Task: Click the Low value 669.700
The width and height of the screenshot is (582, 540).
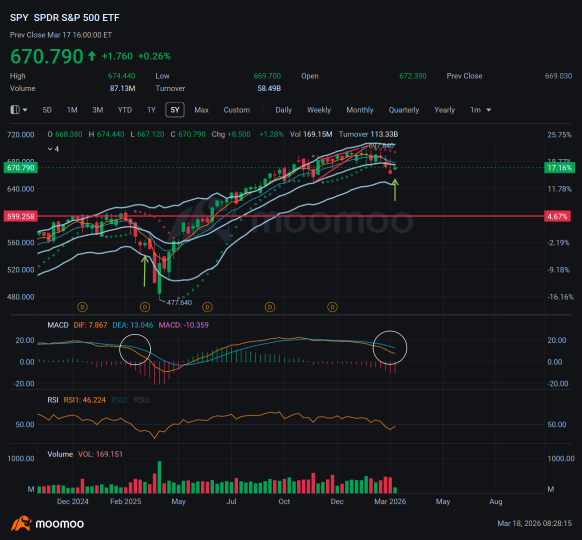Action: [267, 76]
